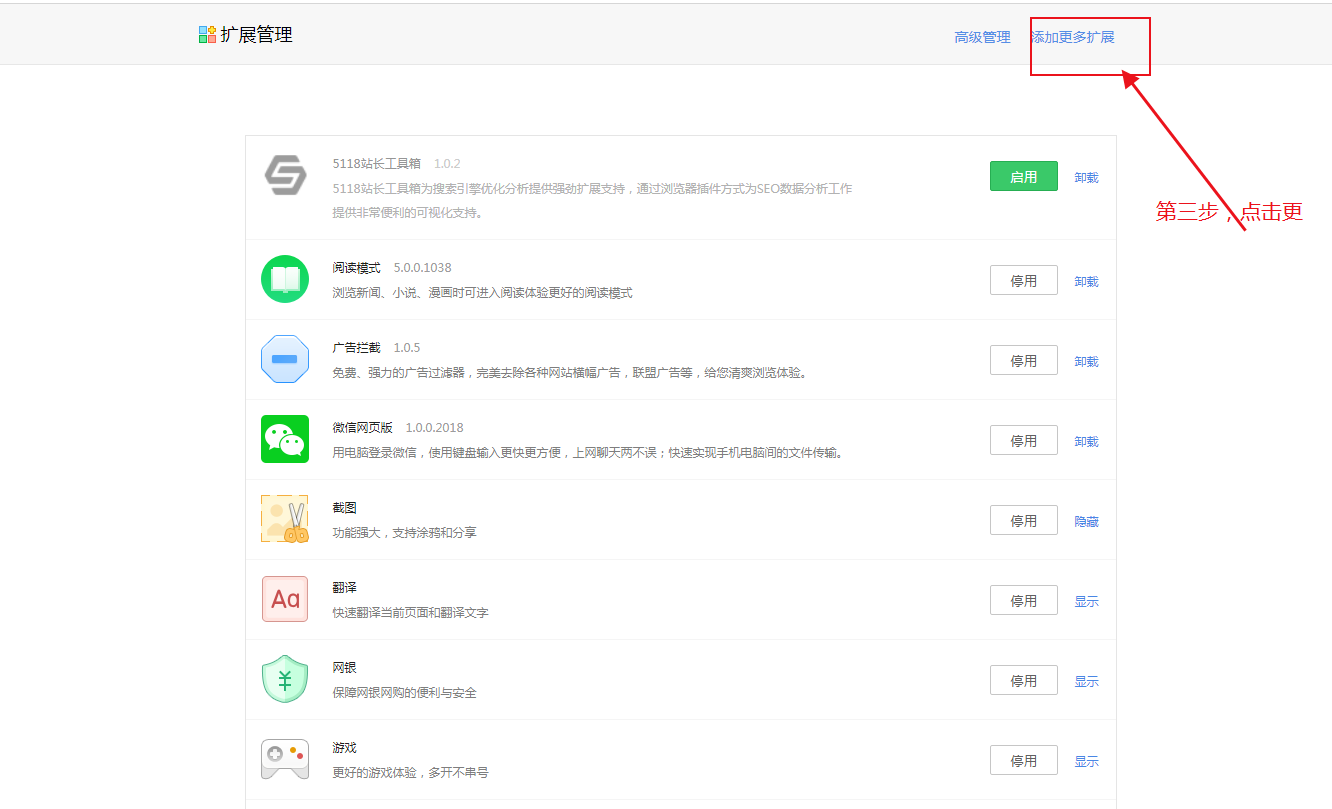The image size is (1332, 809).
Task: Disable 微信网页版 with its 停用 button
Action: click(1023, 440)
